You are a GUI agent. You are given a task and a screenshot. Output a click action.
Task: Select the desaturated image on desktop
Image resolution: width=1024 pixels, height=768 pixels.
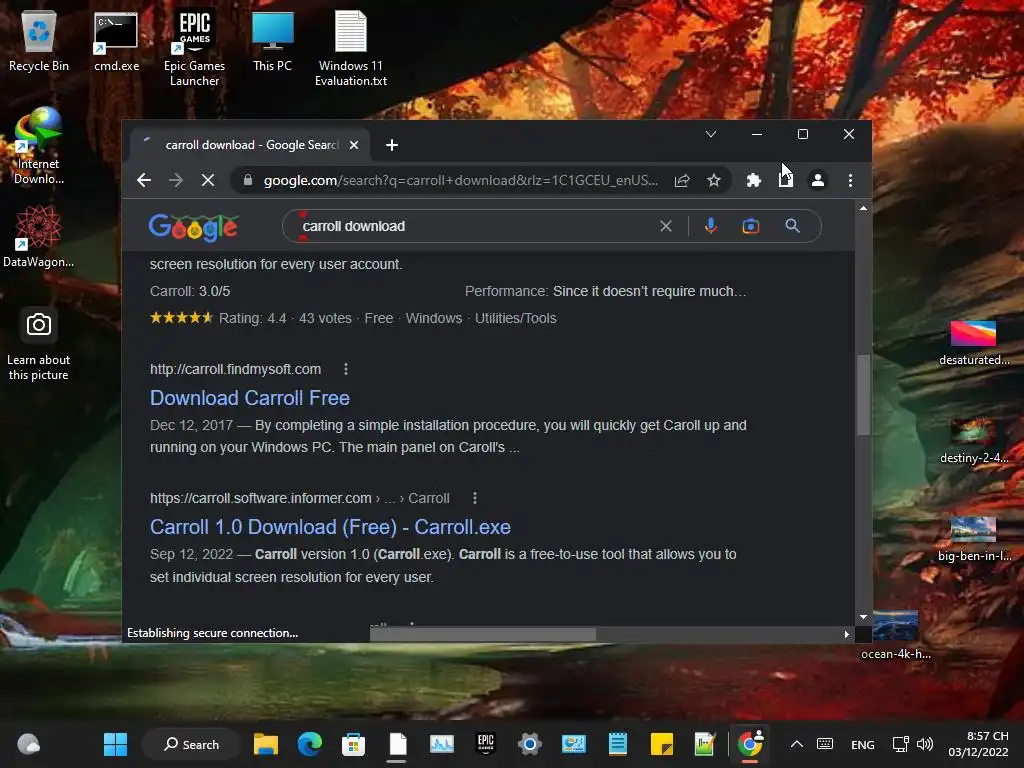[974, 343]
